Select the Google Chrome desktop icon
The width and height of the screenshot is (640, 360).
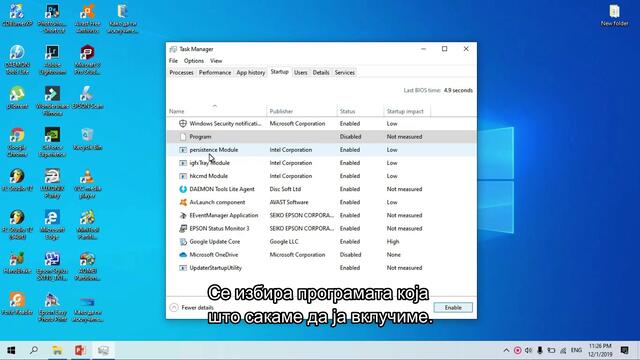(x=17, y=142)
